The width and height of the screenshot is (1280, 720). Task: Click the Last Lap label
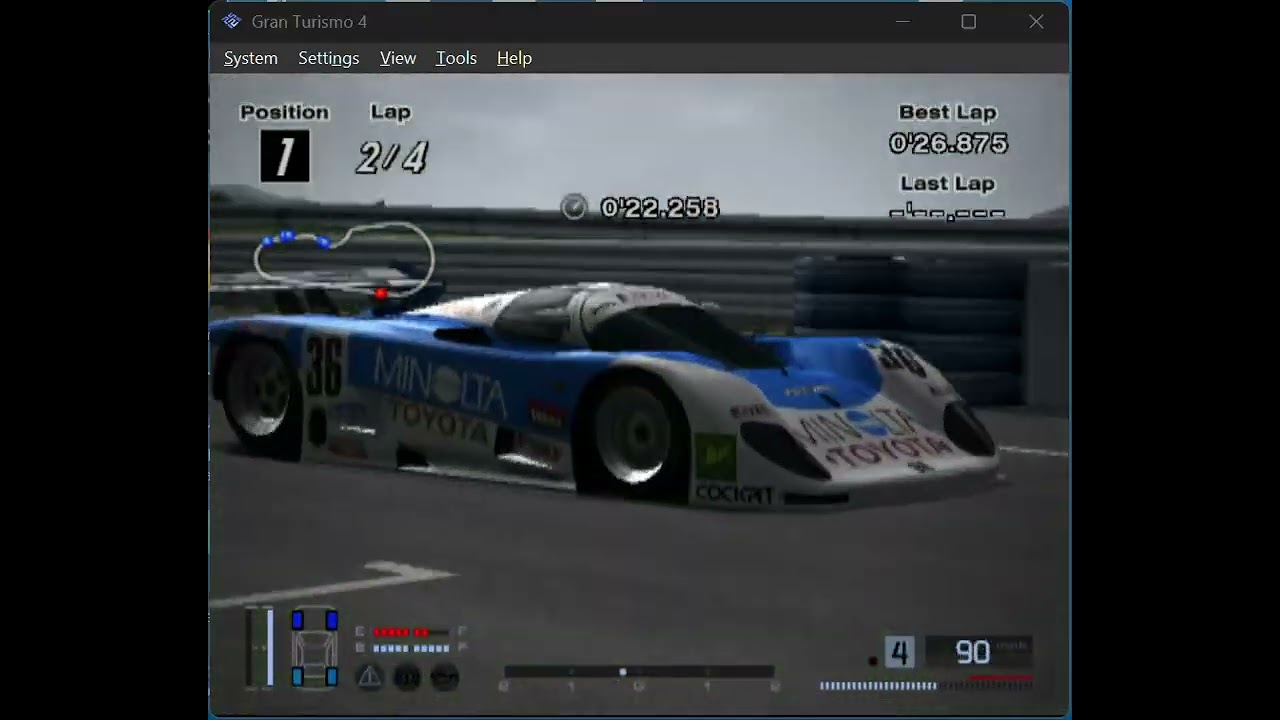947,183
